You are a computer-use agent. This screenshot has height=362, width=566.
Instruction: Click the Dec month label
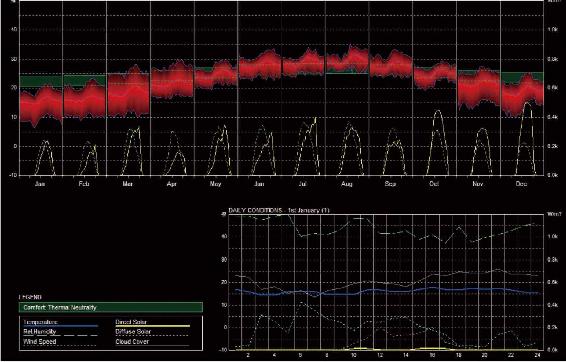point(521,184)
